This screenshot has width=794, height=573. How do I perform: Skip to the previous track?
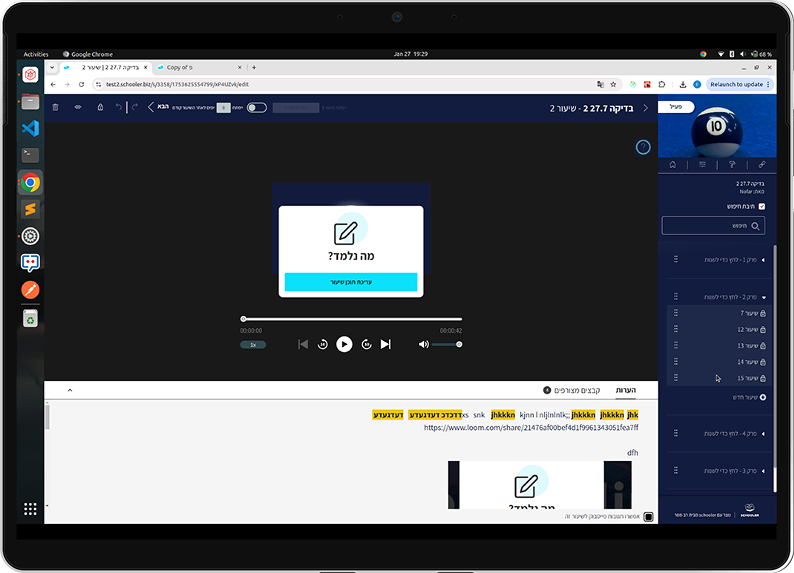(x=303, y=344)
